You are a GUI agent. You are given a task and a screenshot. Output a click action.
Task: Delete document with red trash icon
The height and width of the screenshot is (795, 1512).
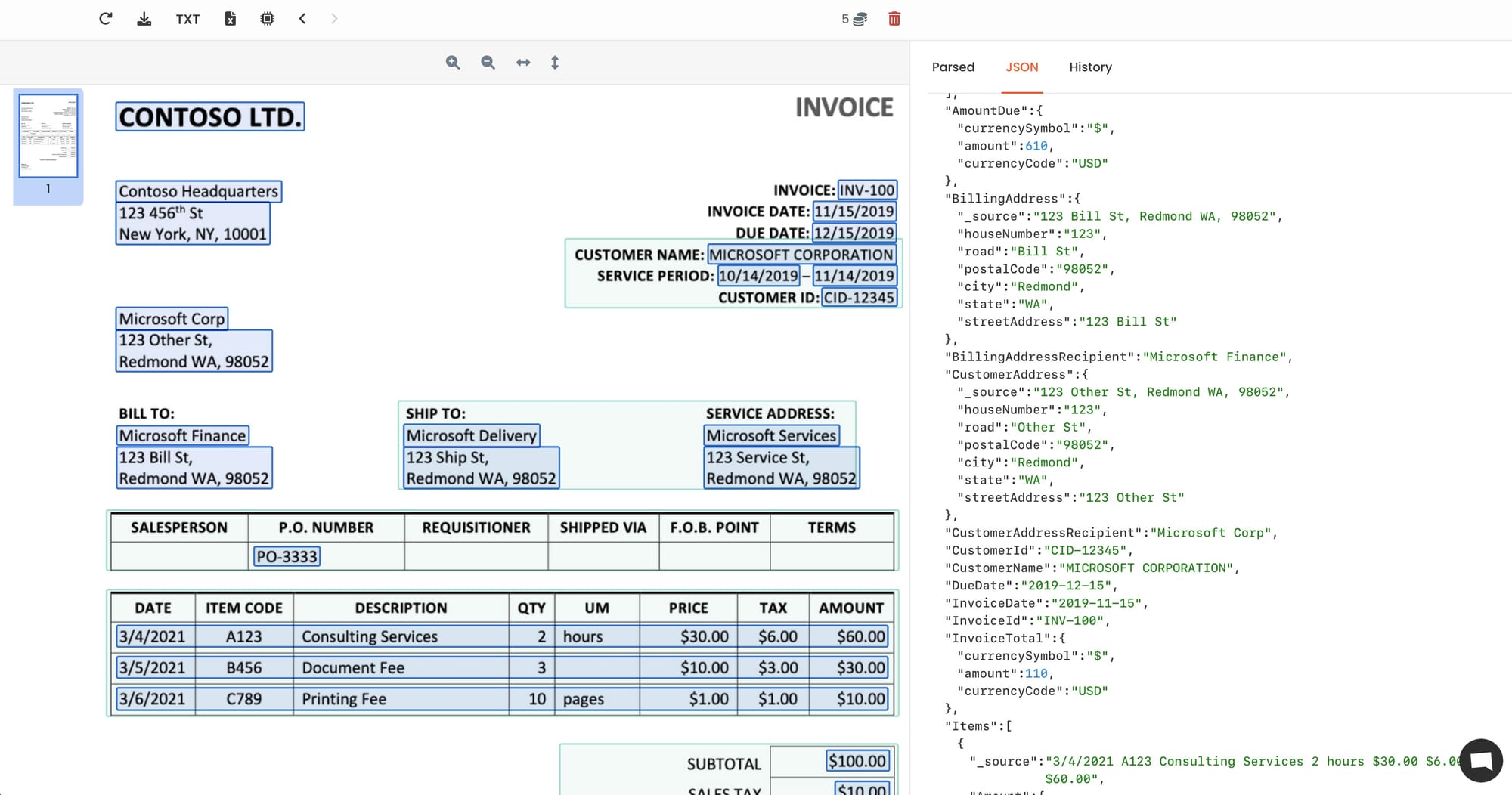[894, 19]
